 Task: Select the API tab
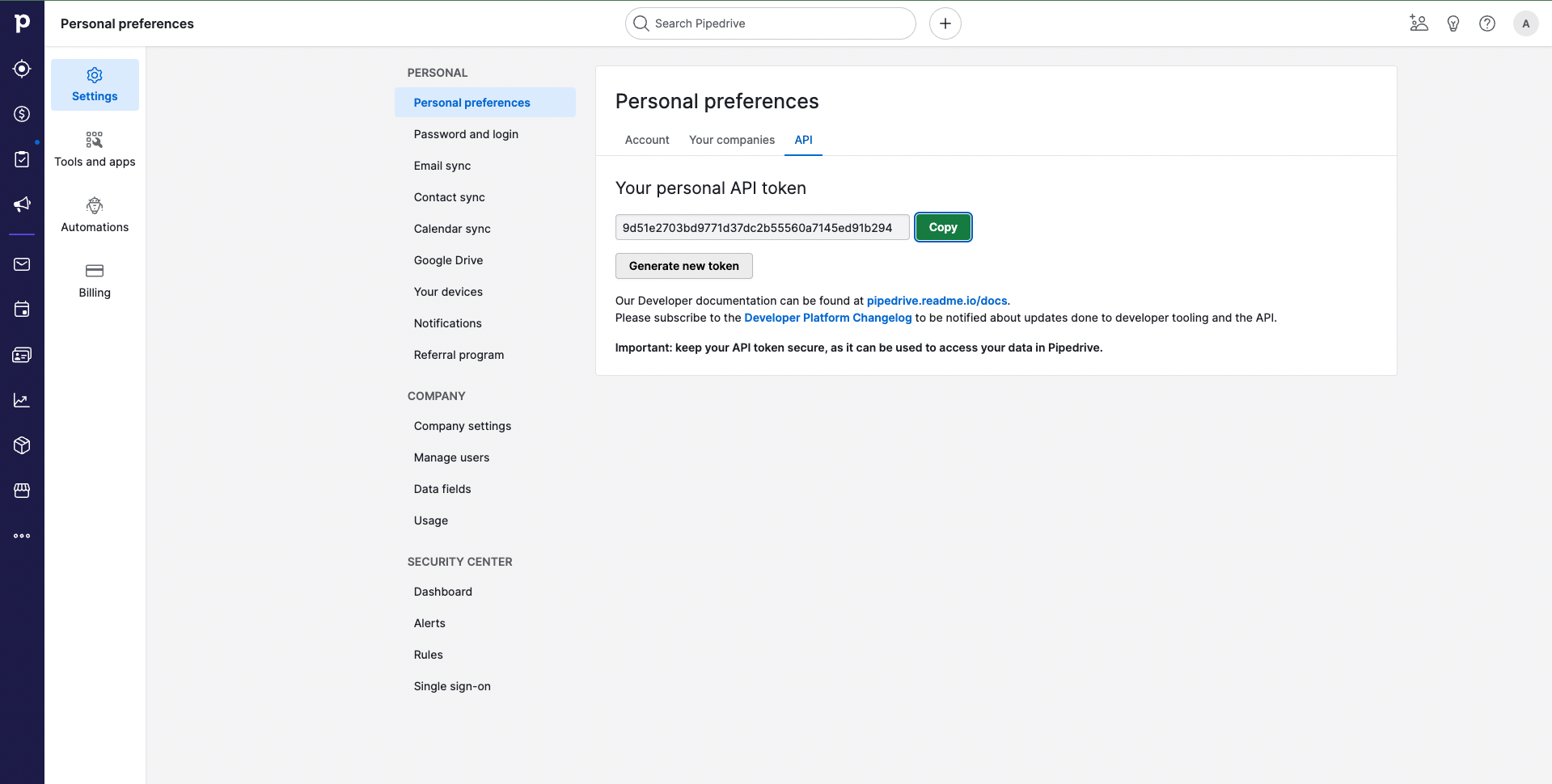click(803, 140)
